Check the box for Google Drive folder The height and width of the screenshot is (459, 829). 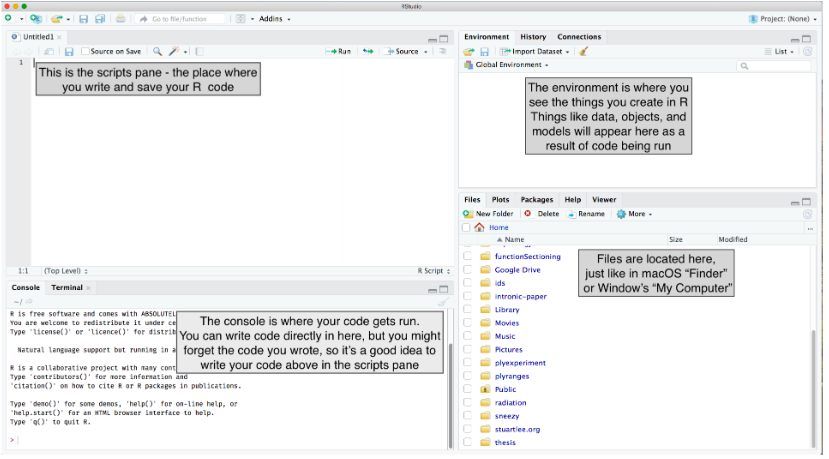[467, 270]
